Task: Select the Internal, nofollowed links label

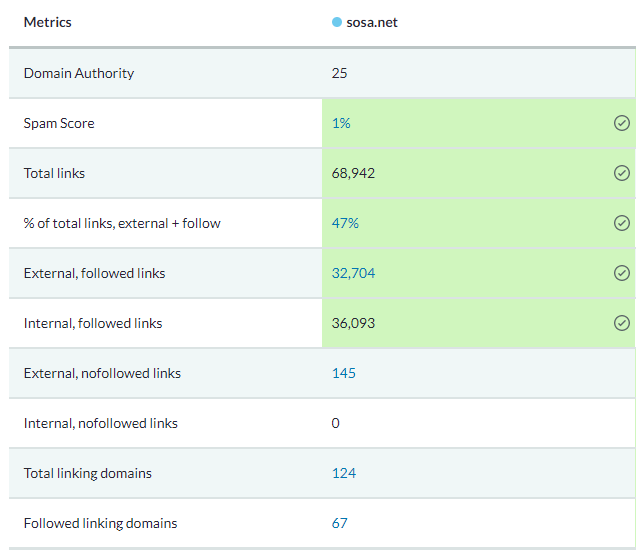Action: pyautogui.click(x=101, y=423)
